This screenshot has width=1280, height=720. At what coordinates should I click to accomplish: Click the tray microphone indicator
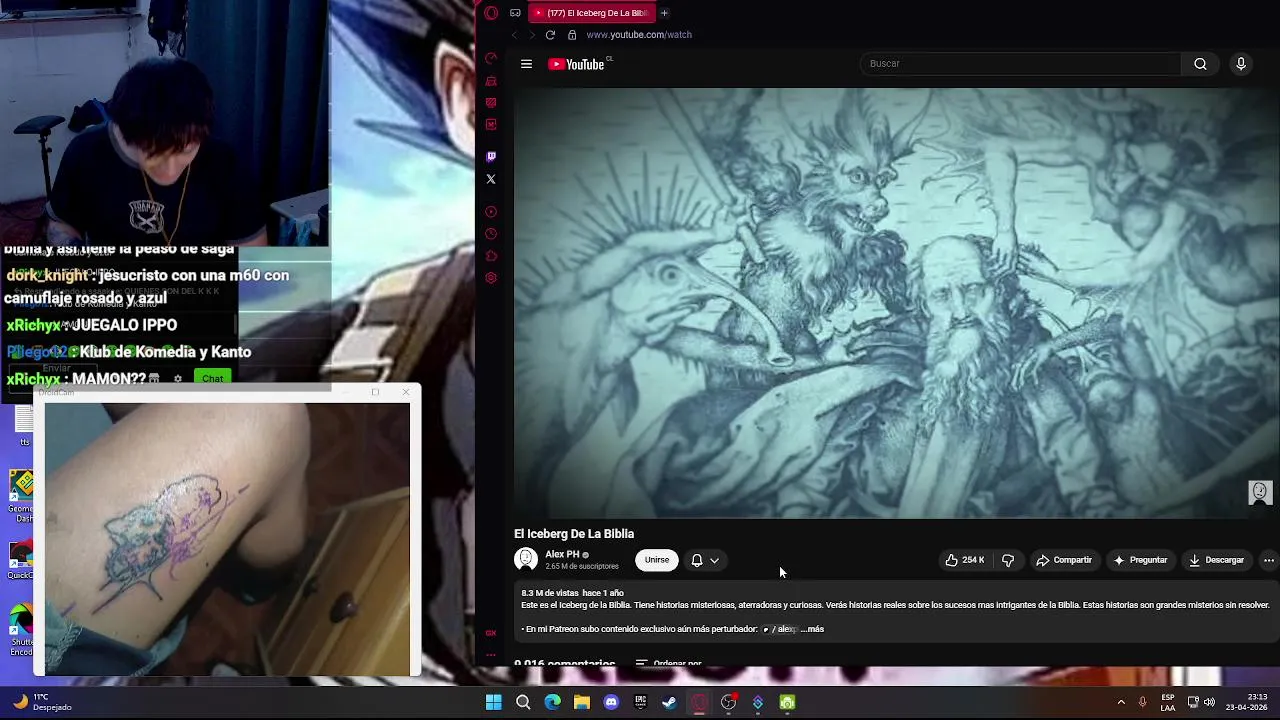coord(1143,702)
